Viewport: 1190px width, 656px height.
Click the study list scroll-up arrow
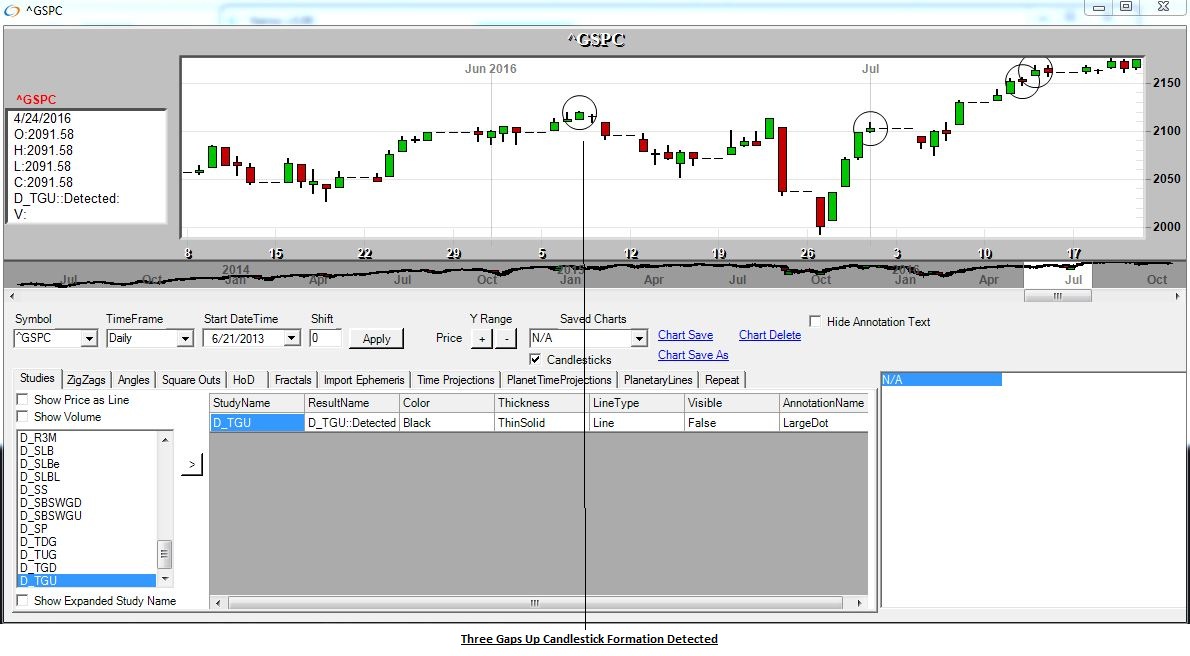(x=165, y=437)
